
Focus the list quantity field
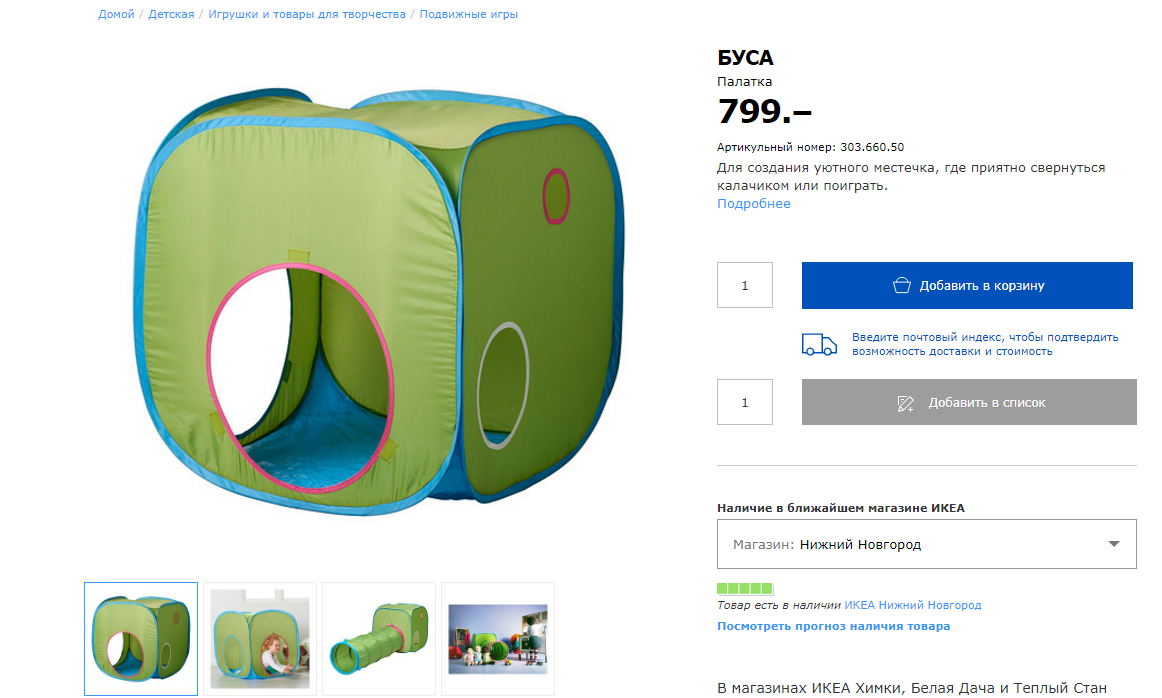point(745,402)
